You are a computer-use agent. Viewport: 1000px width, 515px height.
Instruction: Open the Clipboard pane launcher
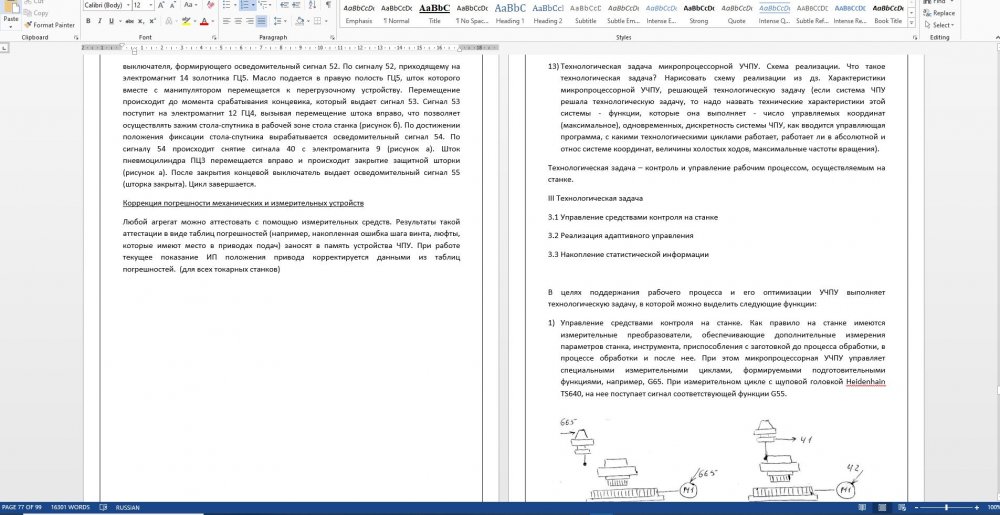point(76,38)
